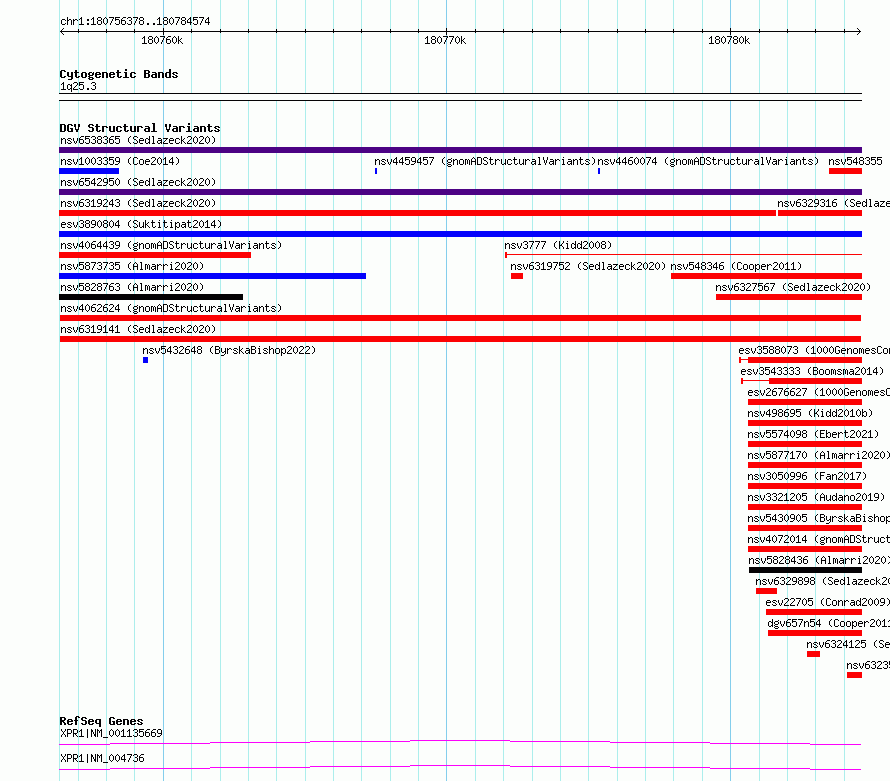Open the nsv6329316 variant label
Viewport: 890px width, 781px height.
(x=833, y=203)
